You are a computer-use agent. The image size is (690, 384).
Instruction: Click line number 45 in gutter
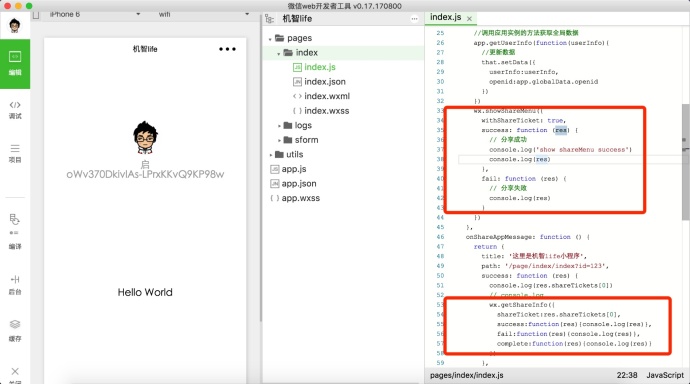click(x=440, y=227)
